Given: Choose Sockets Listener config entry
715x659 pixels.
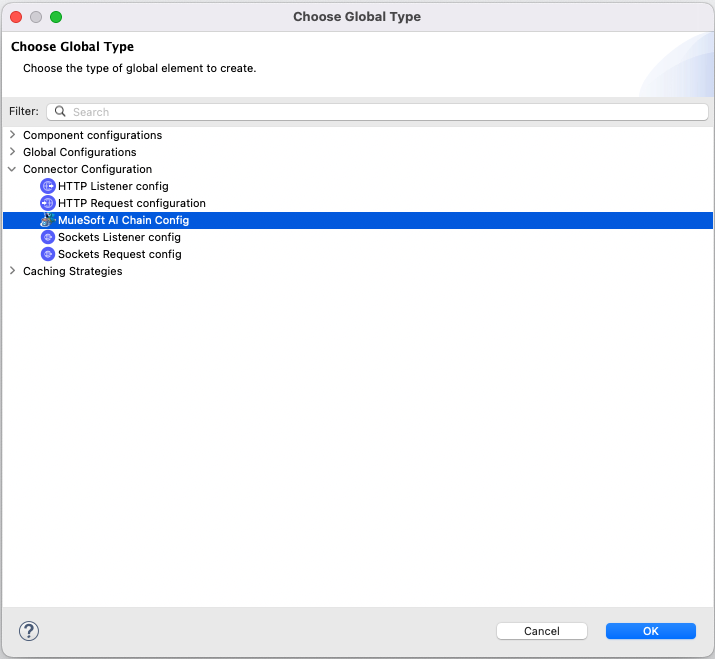Looking at the screenshot, I should 119,237.
